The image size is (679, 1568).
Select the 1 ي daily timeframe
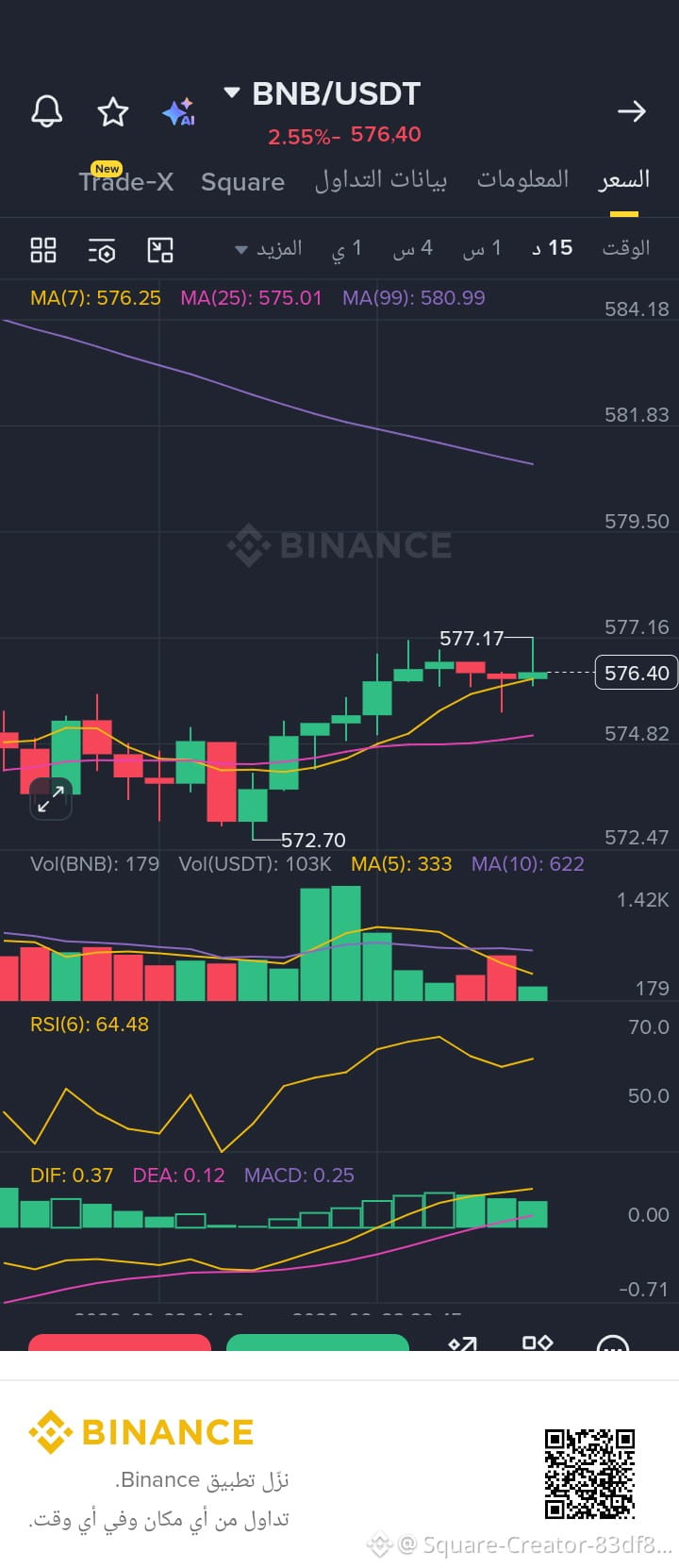click(347, 248)
